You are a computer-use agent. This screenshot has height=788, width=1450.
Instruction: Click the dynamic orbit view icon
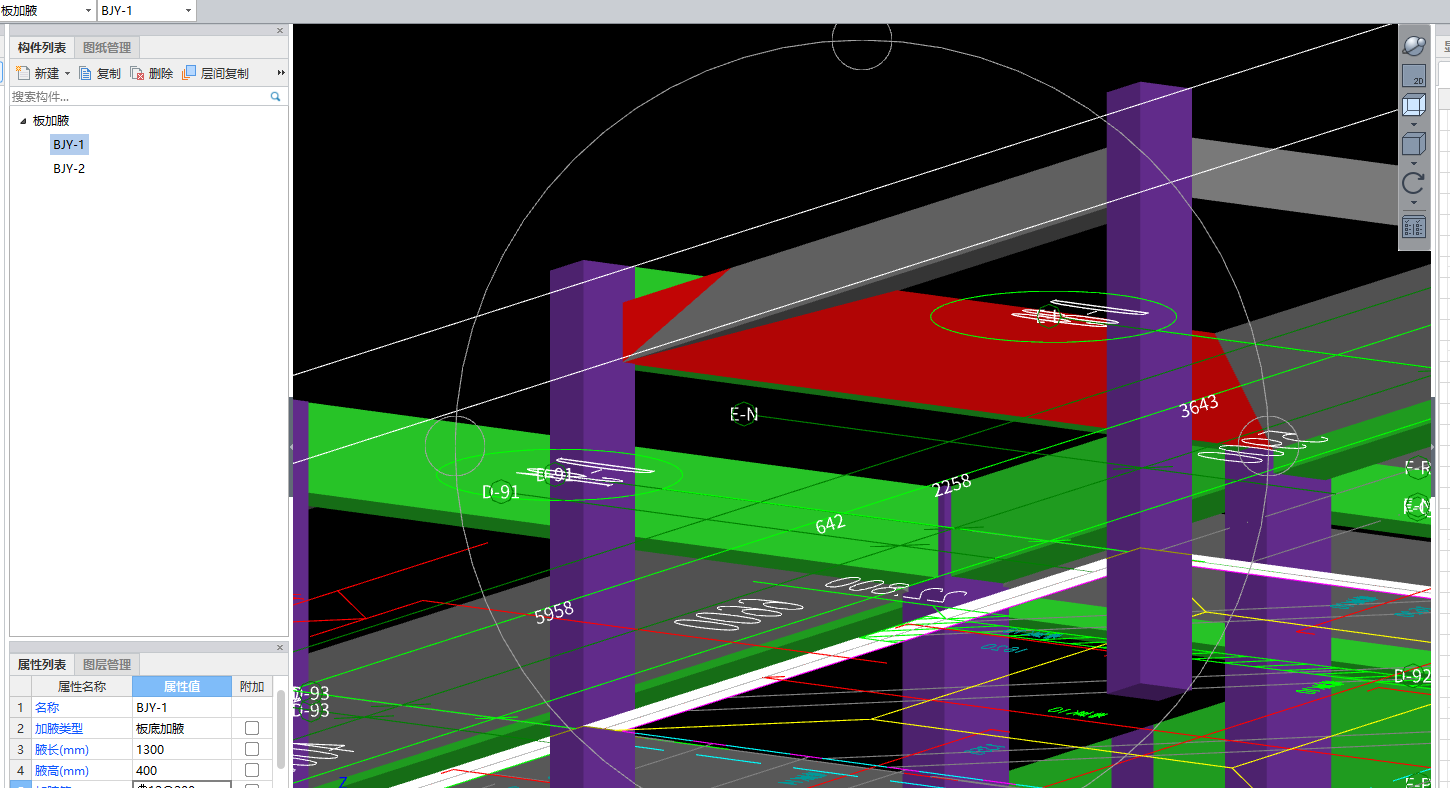pyautogui.click(x=1413, y=46)
